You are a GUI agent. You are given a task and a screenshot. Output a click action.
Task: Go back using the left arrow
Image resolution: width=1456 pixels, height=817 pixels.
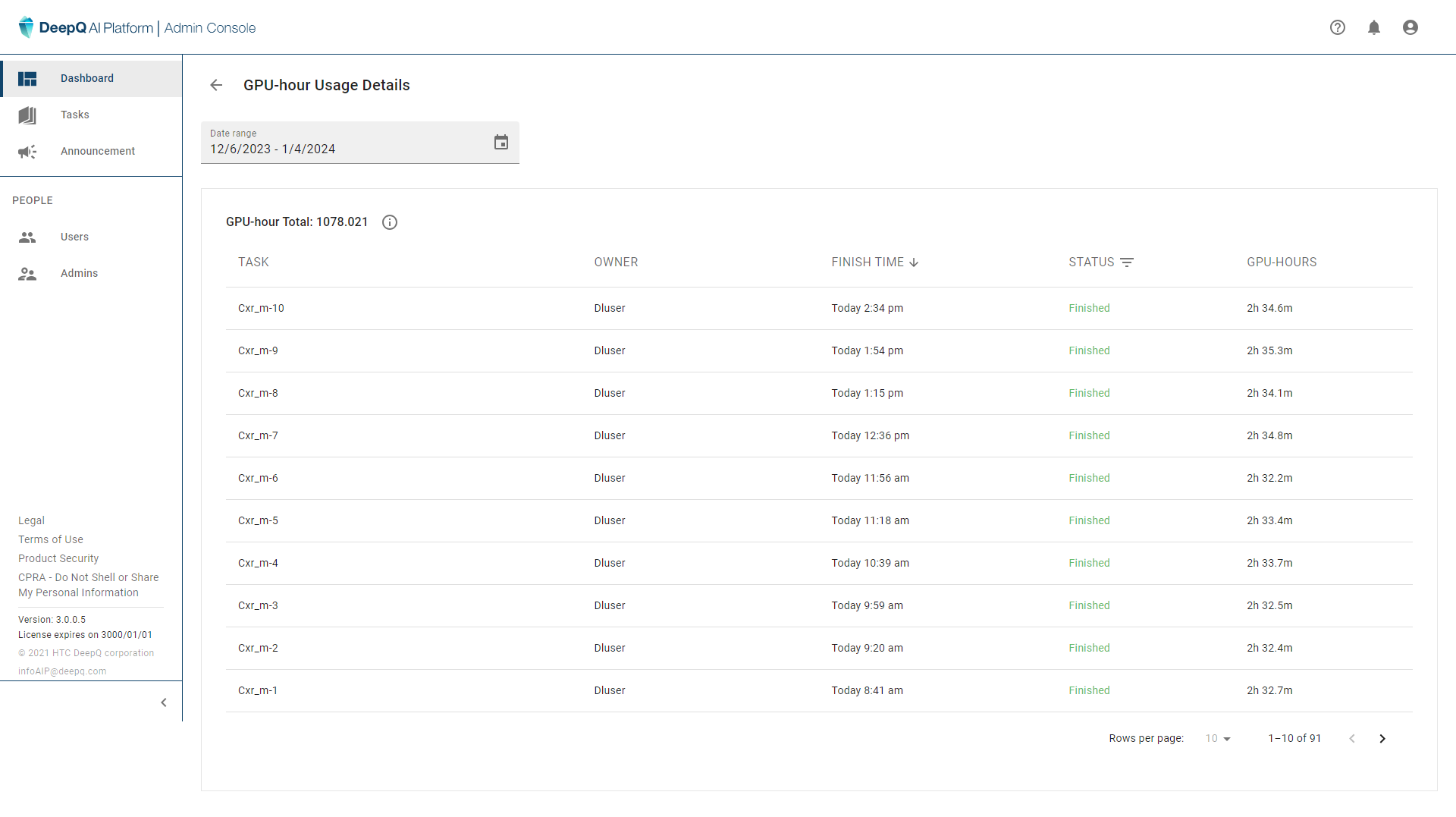(216, 85)
